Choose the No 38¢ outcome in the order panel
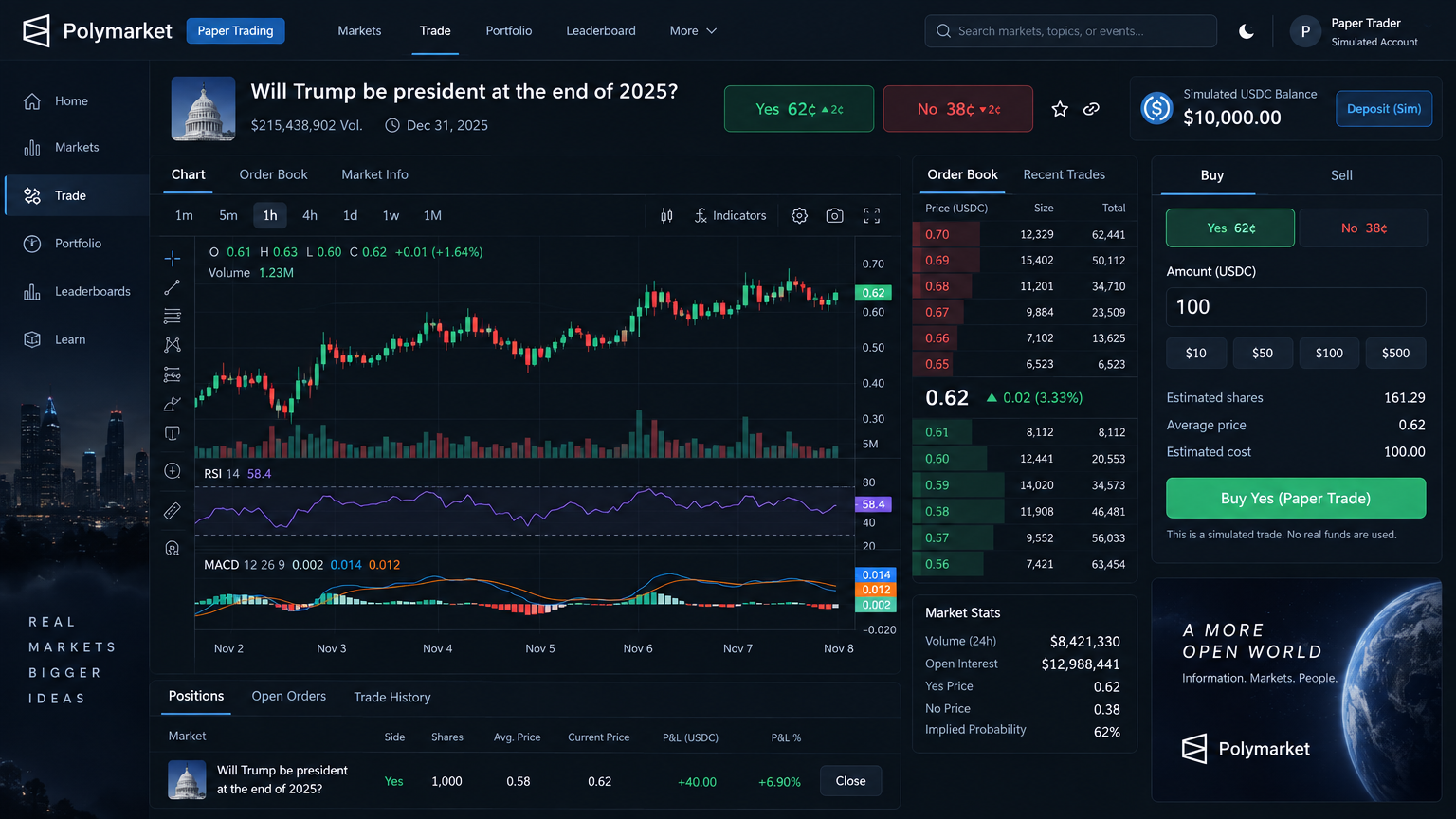The width and height of the screenshot is (1456, 819). (1363, 227)
